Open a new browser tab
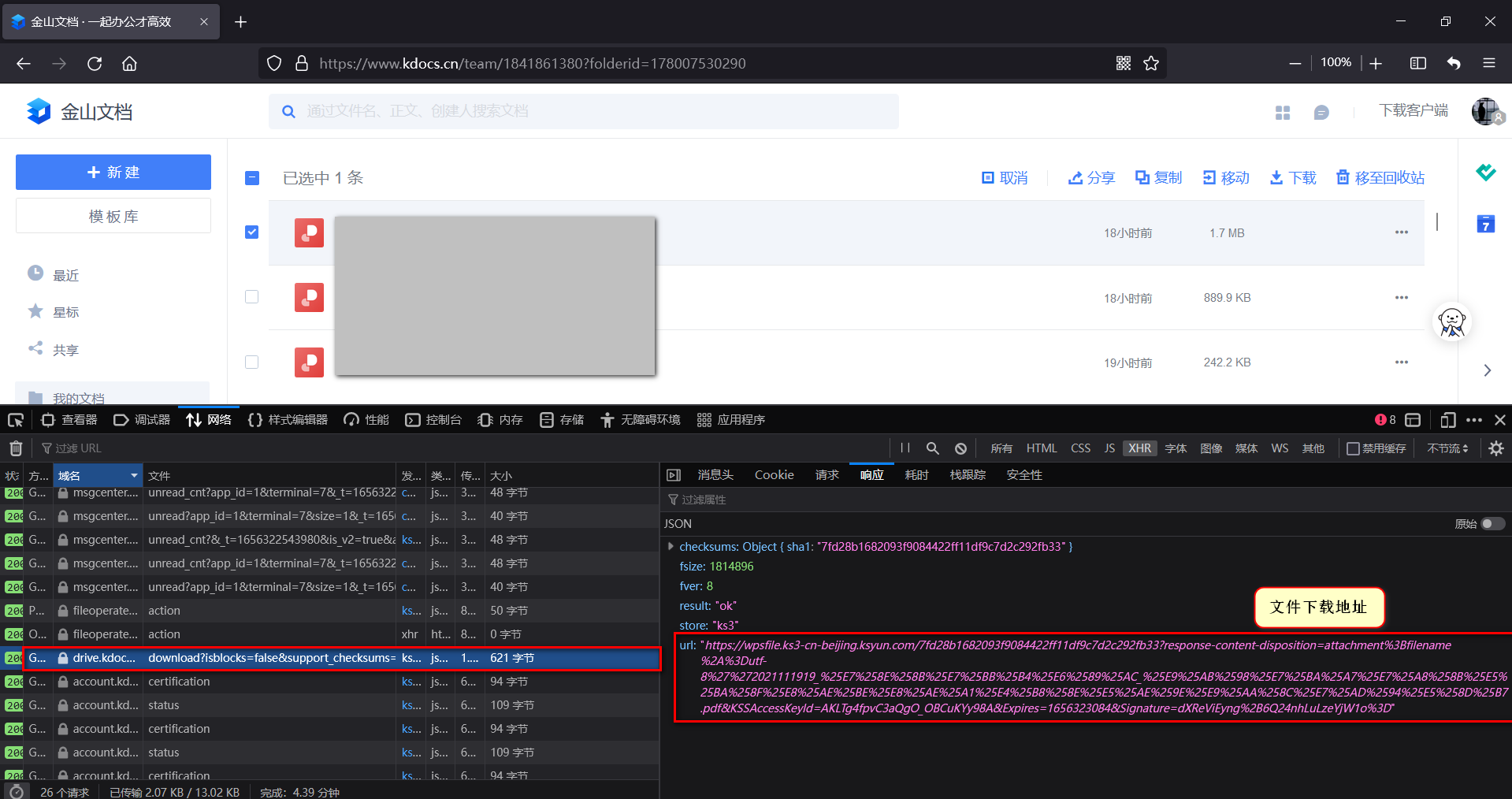The width and height of the screenshot is (1512, 799). click(241, 21)
